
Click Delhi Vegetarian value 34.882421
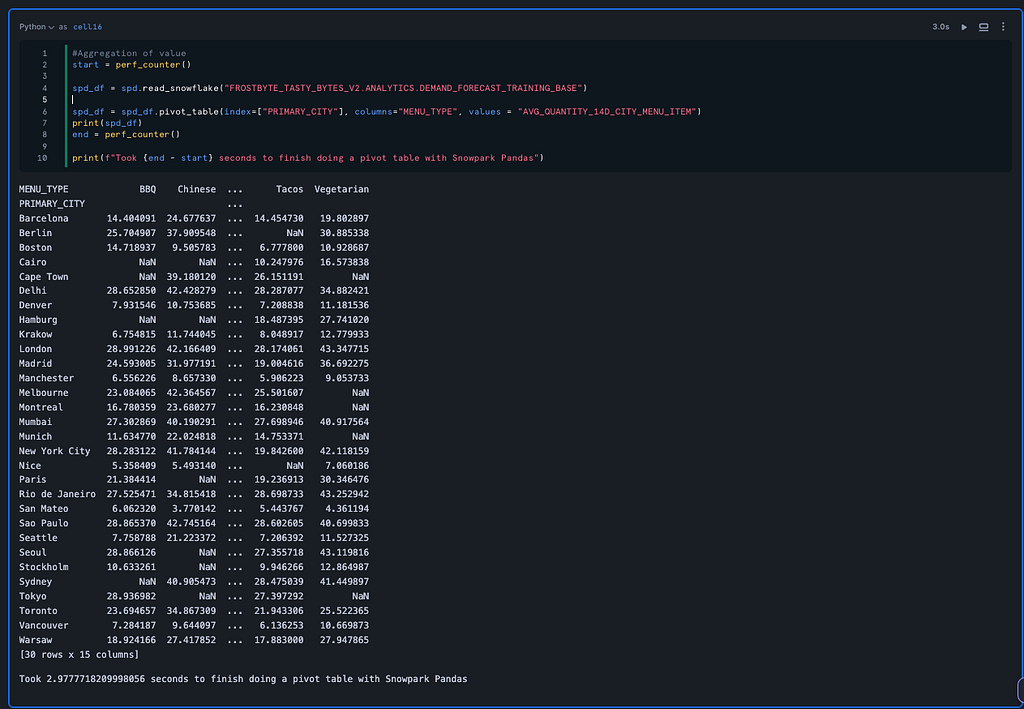pos(344,291)
